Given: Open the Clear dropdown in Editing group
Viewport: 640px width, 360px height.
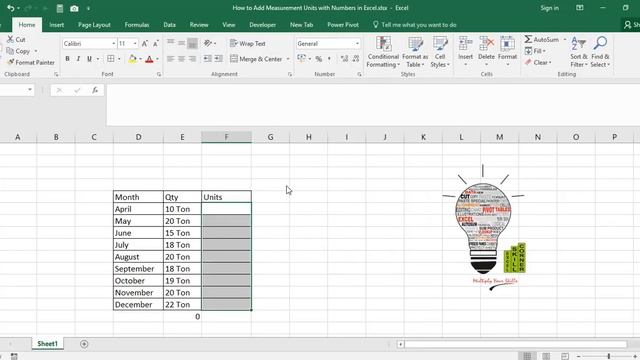Looking at the screenshot, I should click(538, 62).
